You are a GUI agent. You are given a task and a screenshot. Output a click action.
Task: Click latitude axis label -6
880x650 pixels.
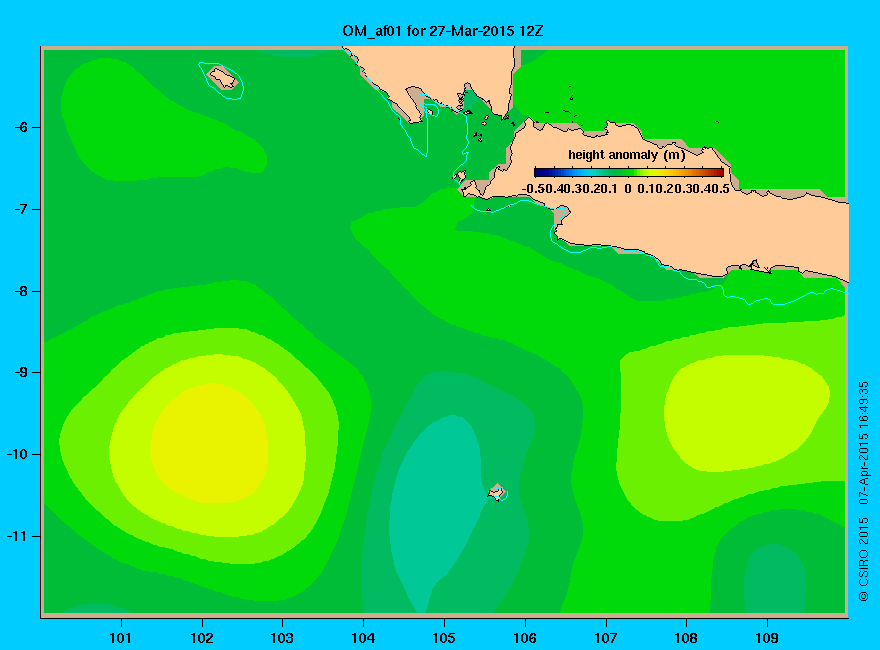[21, 127]
